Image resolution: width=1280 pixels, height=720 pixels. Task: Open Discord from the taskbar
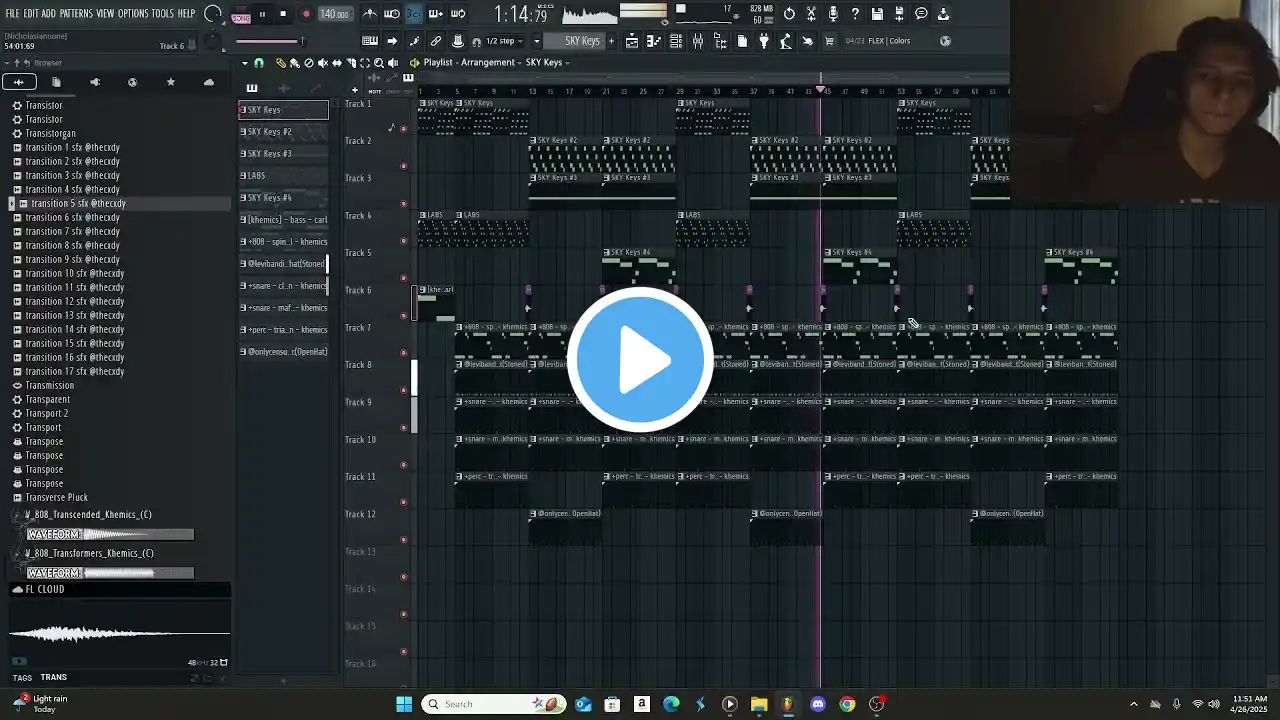(x=818, y=704)
